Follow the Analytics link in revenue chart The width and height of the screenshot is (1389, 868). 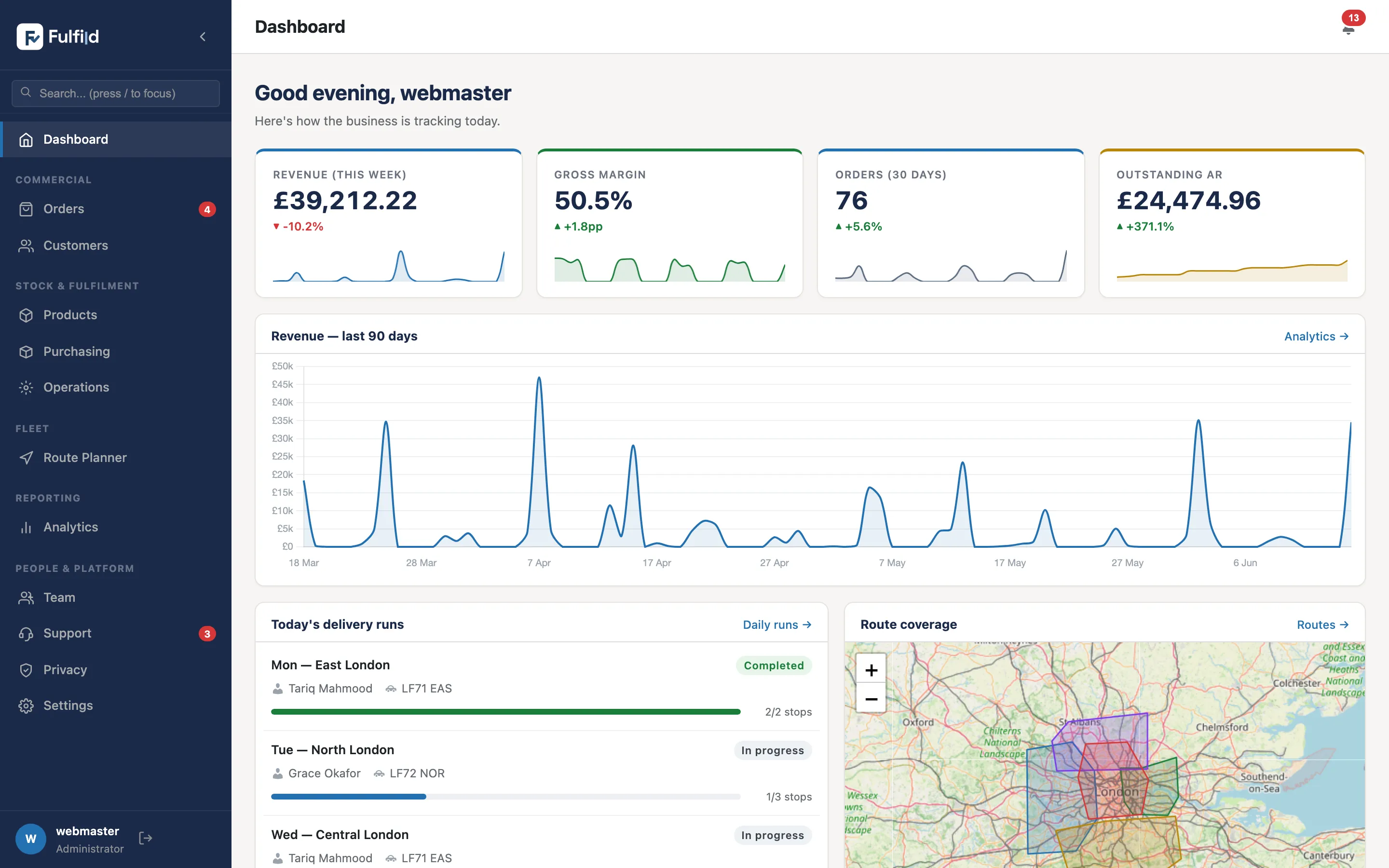1316,337
